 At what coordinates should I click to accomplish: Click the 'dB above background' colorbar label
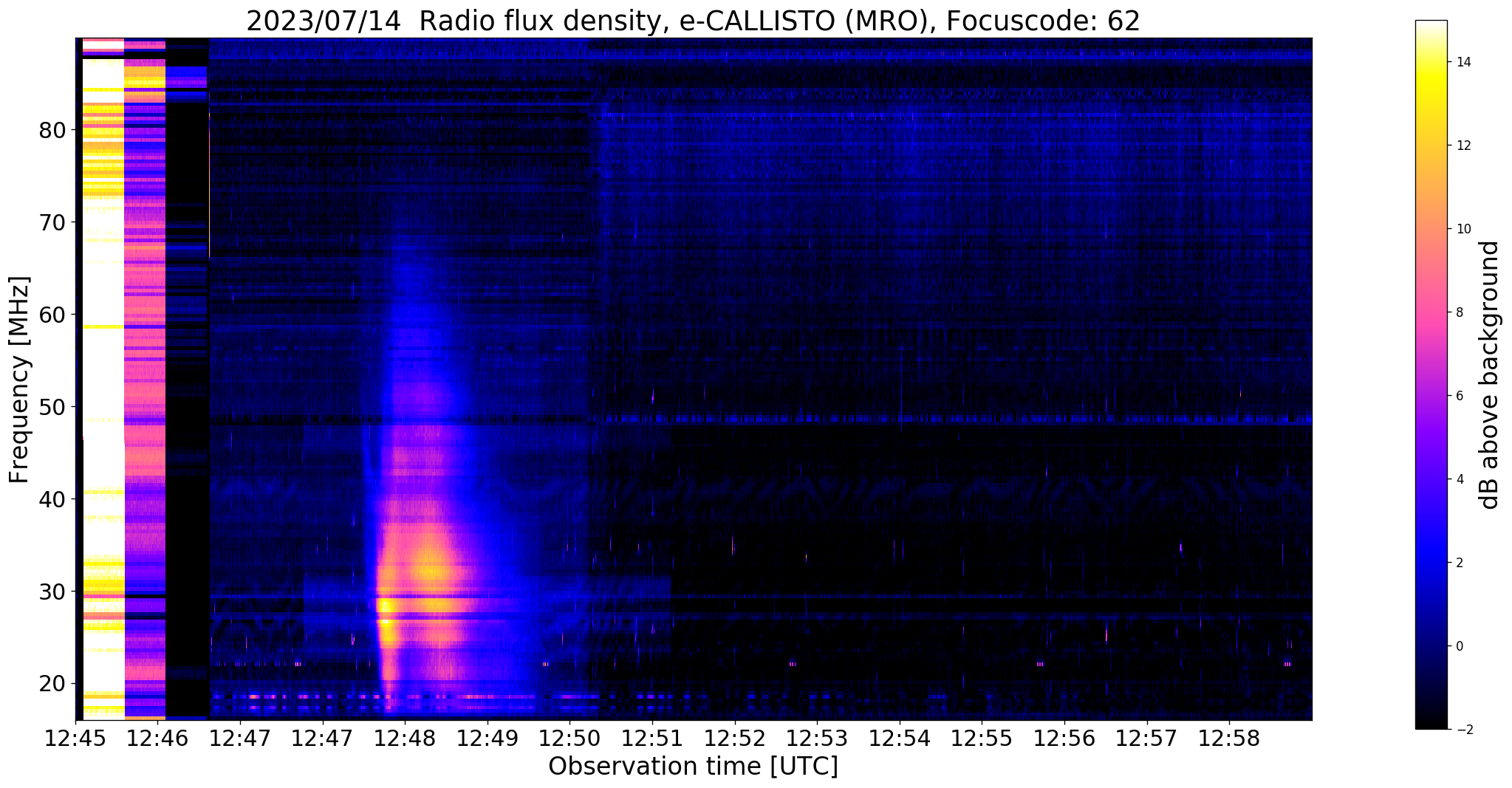pyautogui.click(x=1490, y=375)
